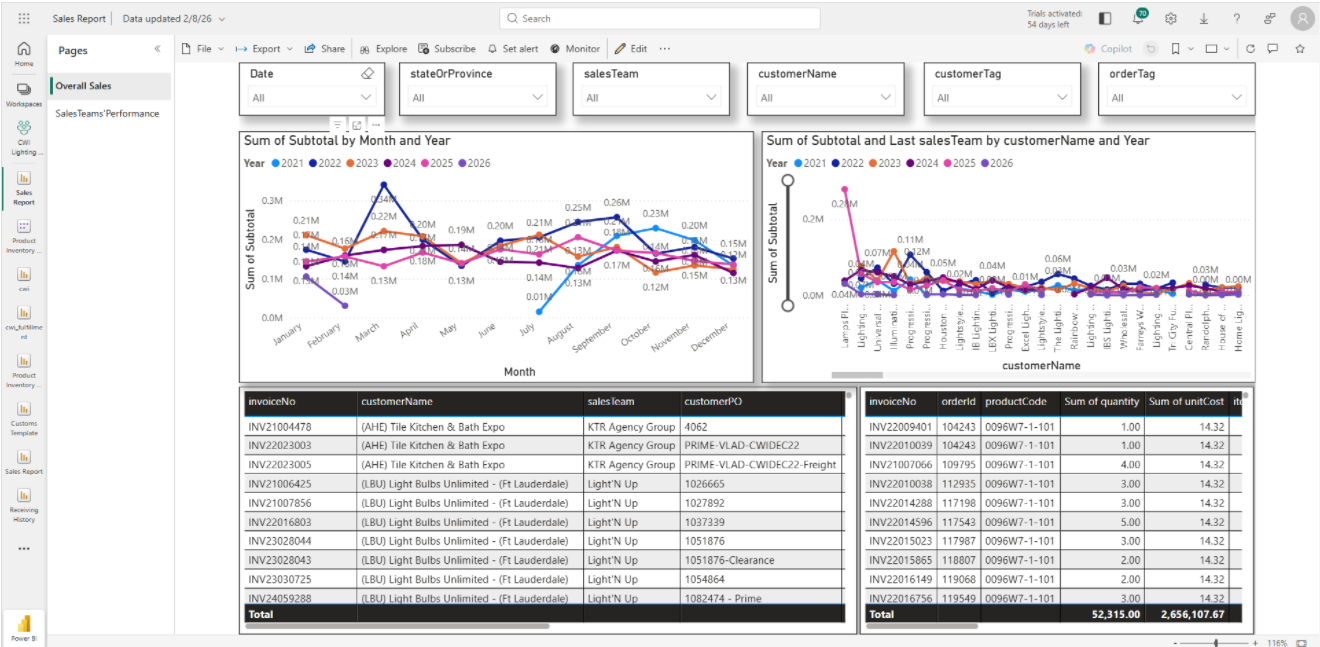Click the download arrow icon in header
Viewport: 1320px width, 647px height.
(x=1204, y=18)
